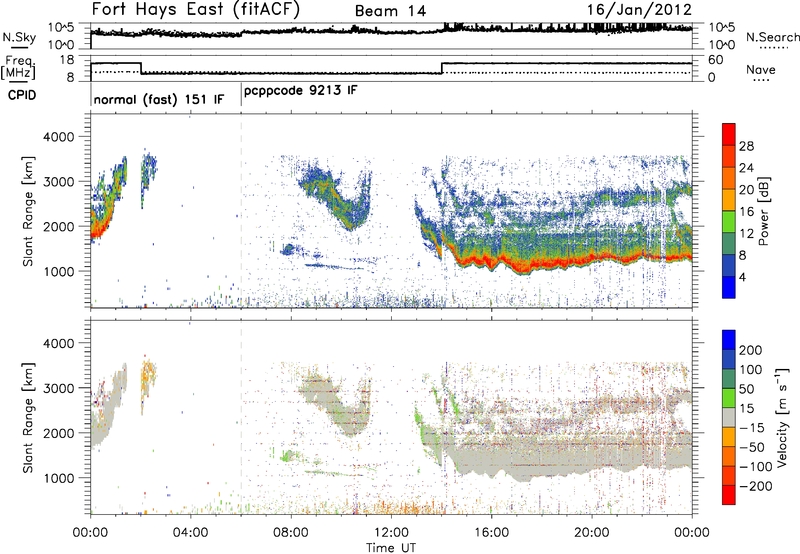This screenshot has width=800, height=554.
Task: Pick the Velocity segment between -200 and -100
Action: click(x=729, y=475)
